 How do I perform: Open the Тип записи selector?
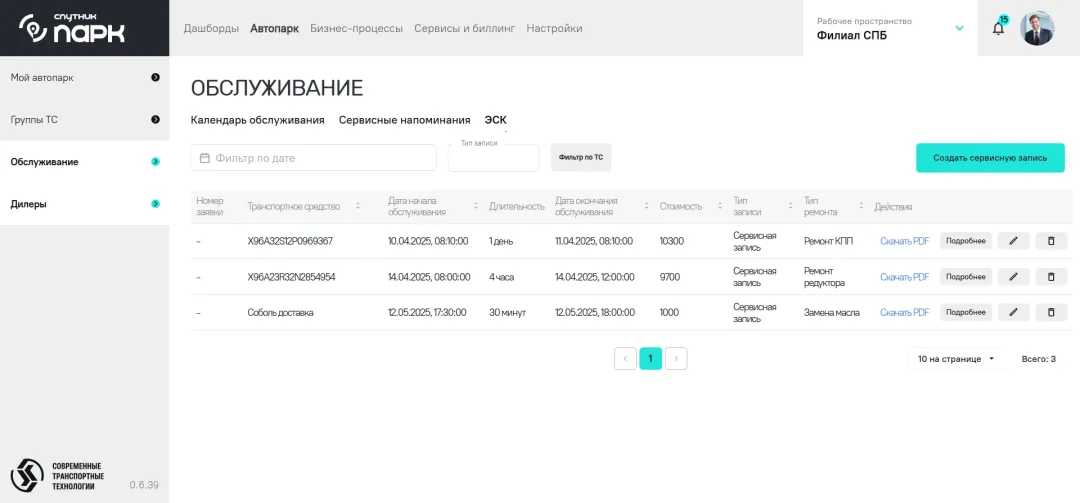pos(493,159)
